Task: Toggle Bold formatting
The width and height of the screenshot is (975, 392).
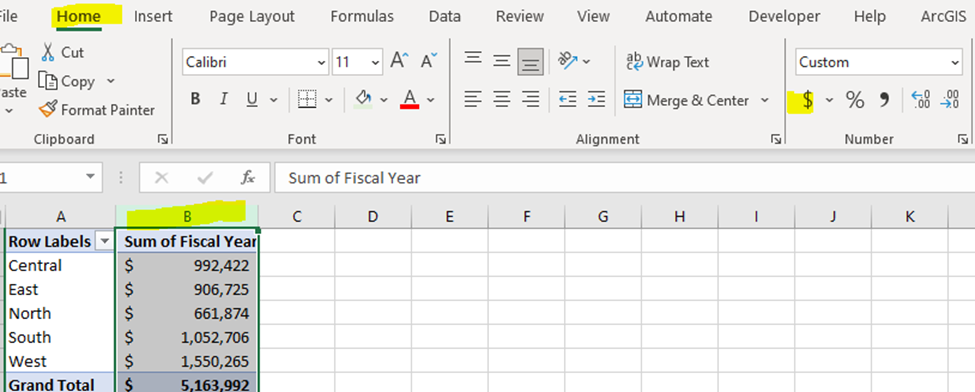Action: point(195,99)
